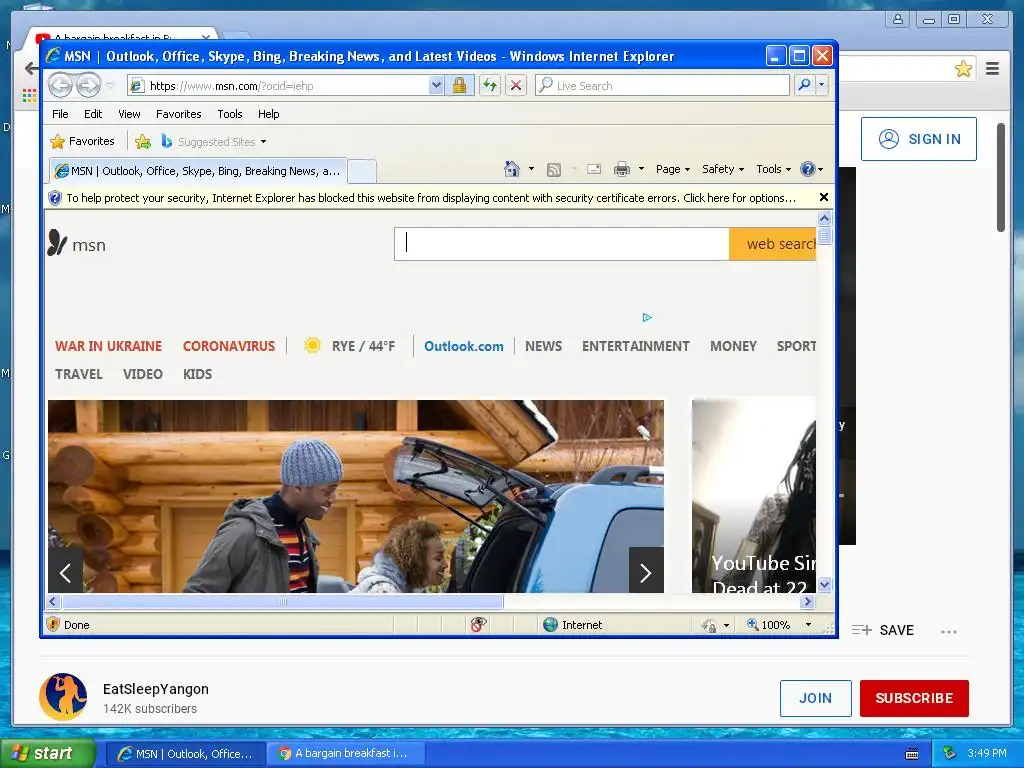The height and width of the screenshot is (768, 1024).
Task: Click the Read Mail envelope icon
Action: (594, 169)
